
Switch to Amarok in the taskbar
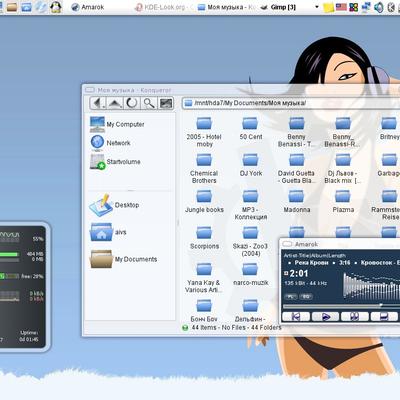[x=88, y=7]
